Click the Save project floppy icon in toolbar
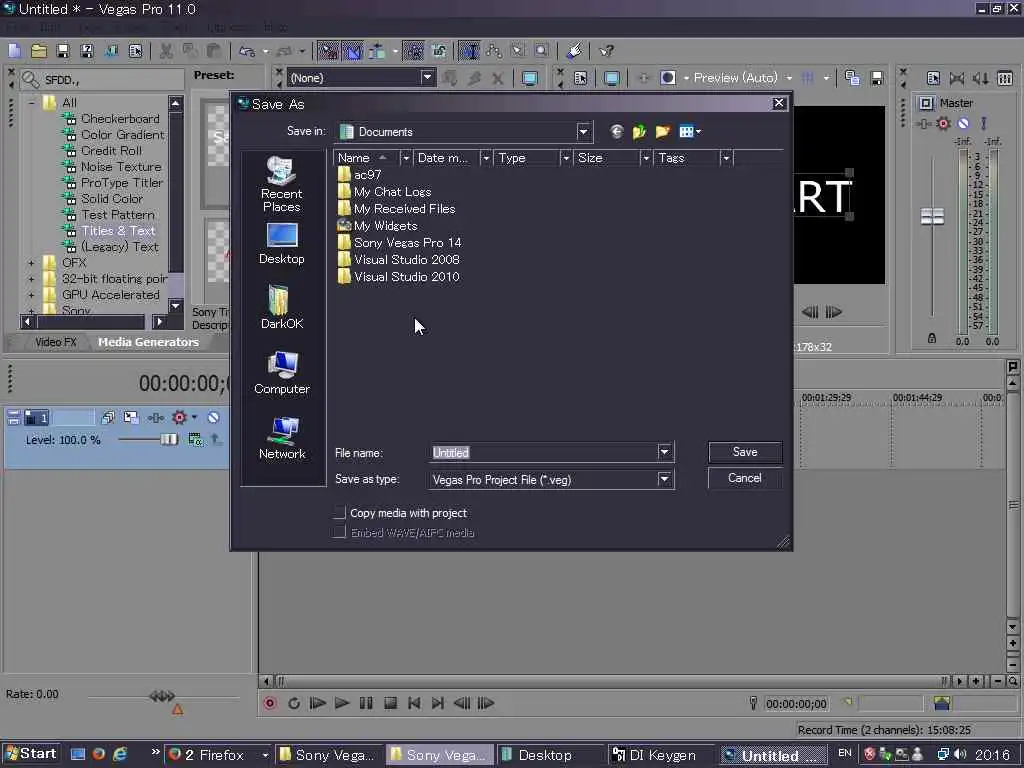 click(x=63, y=51)
